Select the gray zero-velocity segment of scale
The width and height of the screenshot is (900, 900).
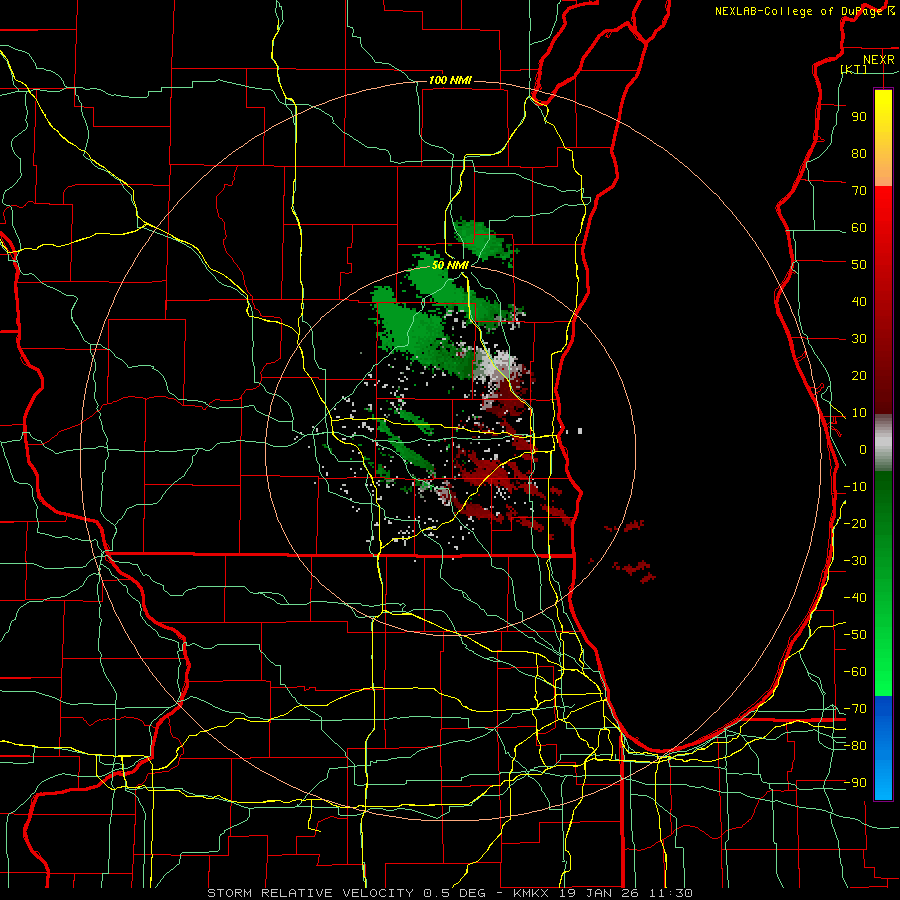point(883,443)
